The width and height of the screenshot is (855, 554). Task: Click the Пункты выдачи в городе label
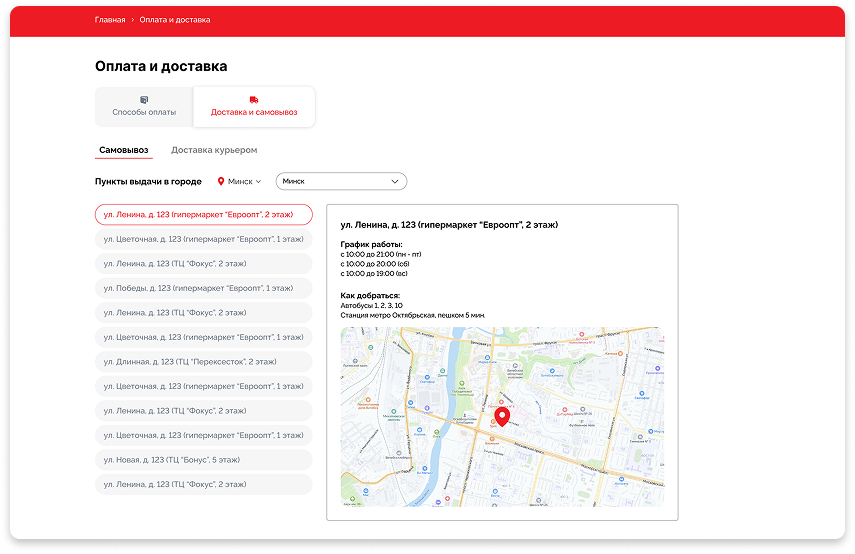[x=148, y=182]
